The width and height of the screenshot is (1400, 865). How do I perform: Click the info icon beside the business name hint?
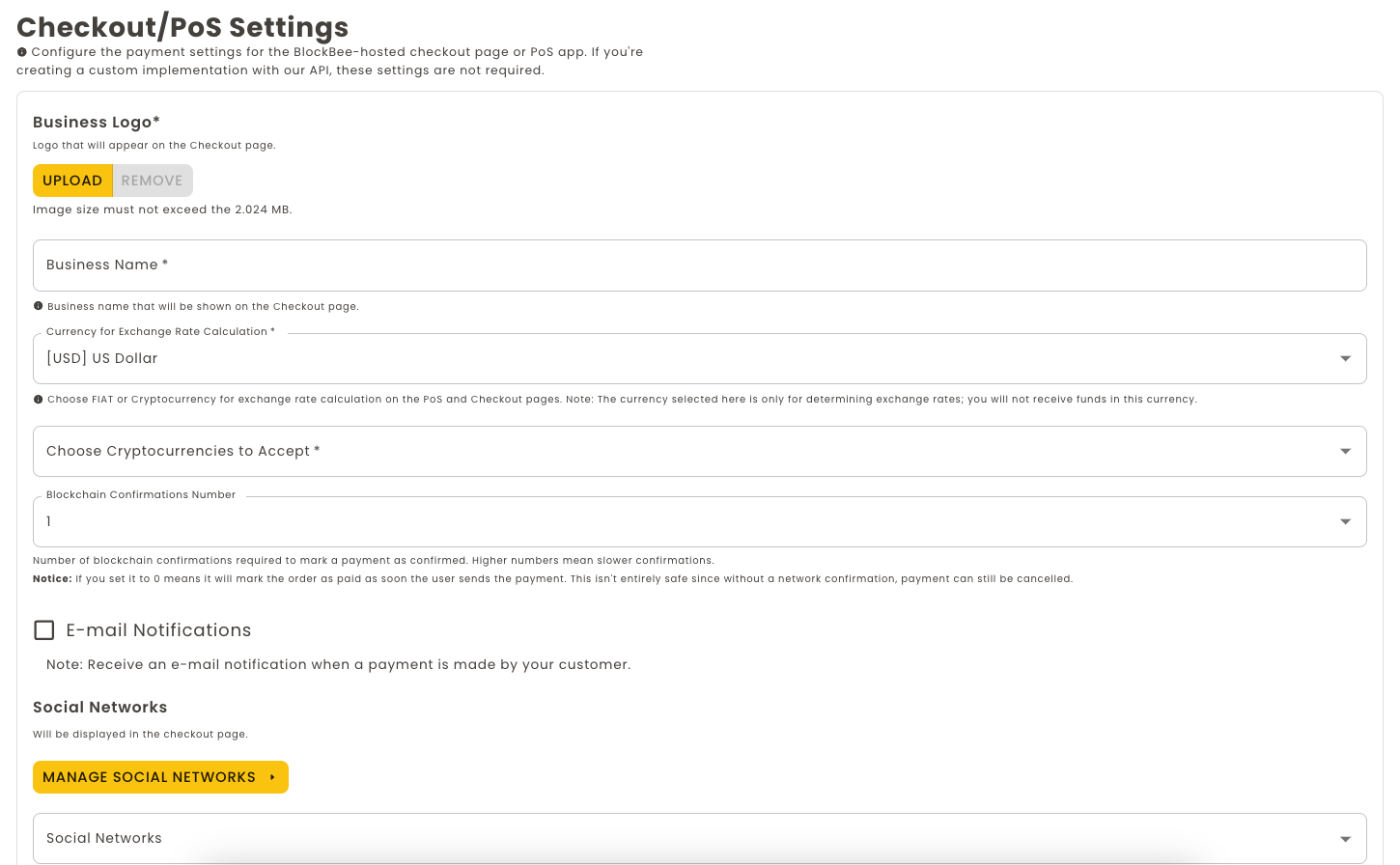[39, 305]
